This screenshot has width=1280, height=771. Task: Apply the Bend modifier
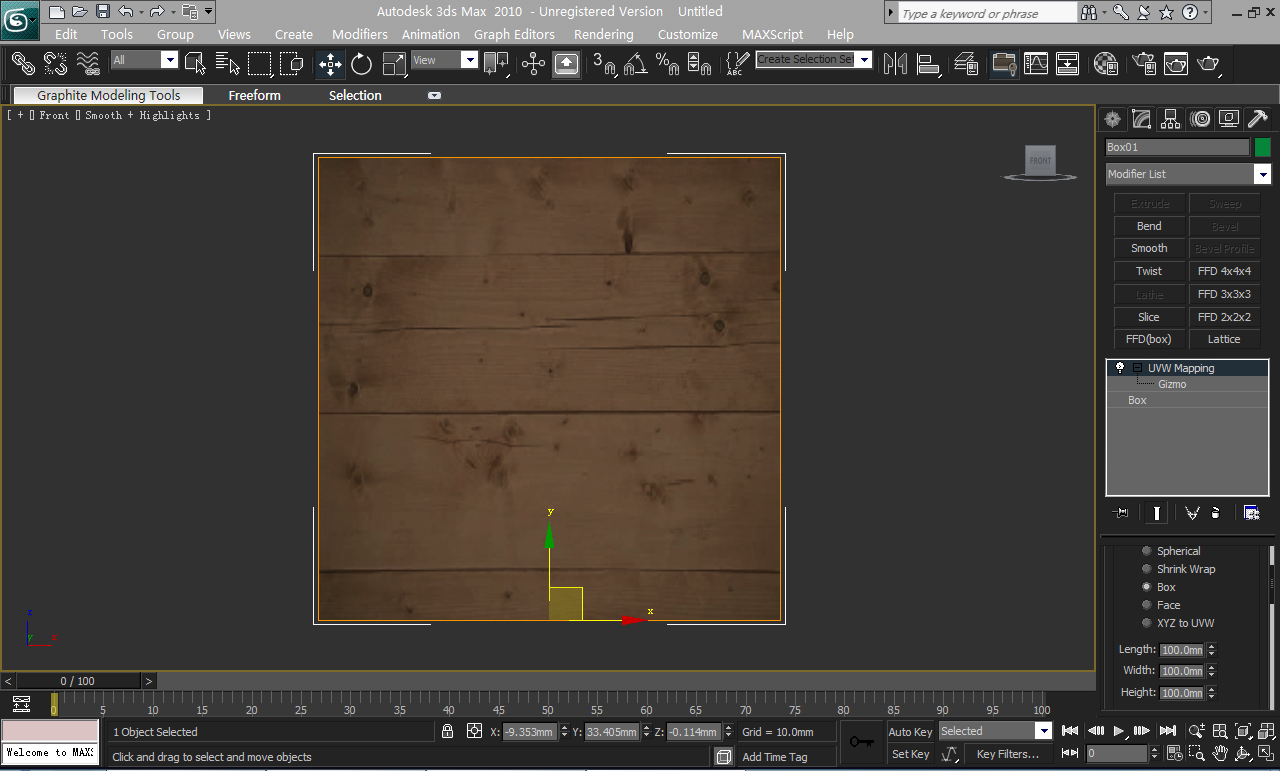pos(1149,226)
